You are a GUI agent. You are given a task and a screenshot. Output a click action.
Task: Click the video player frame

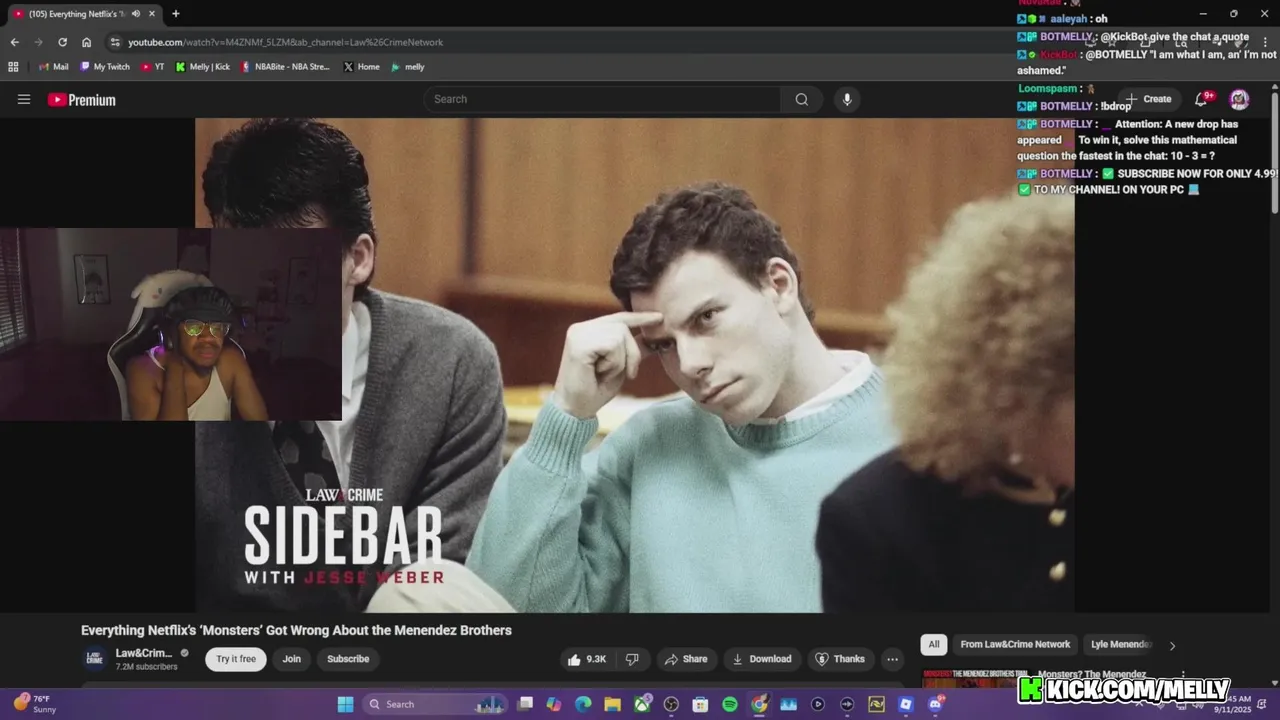click(x=635, y=365)
